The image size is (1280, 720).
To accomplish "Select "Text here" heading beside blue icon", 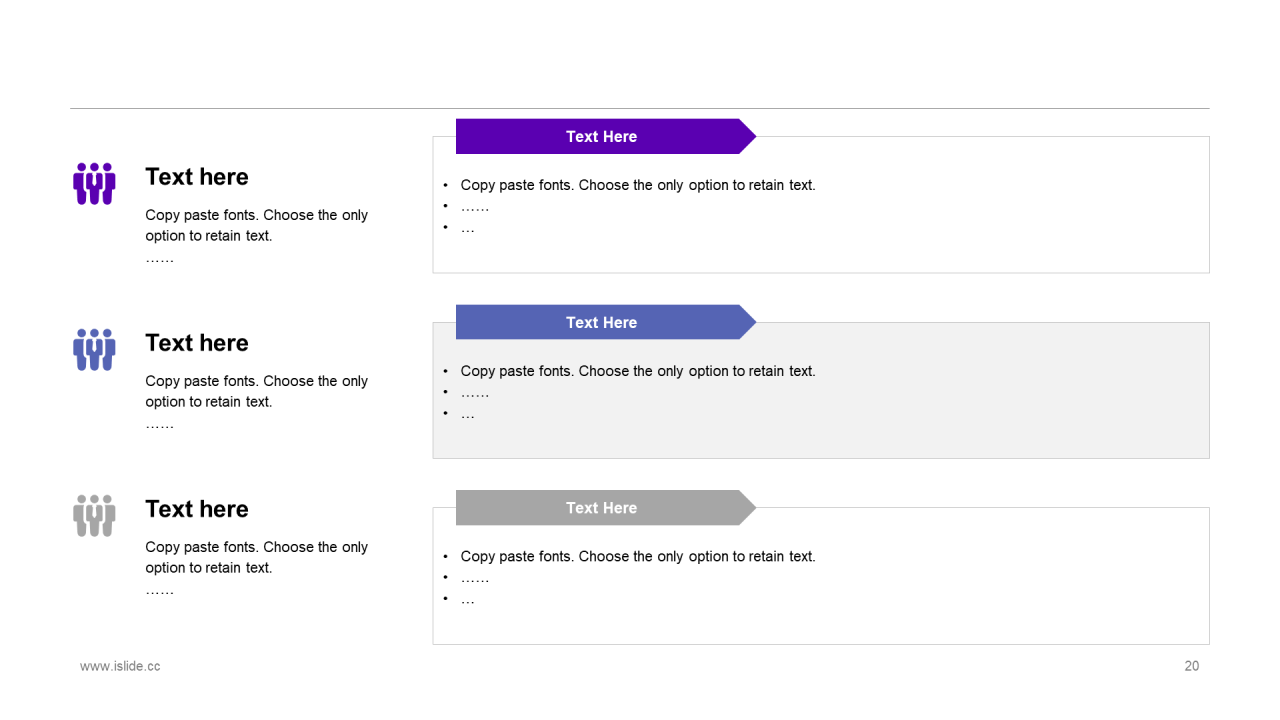I will (x=197, y=343).
